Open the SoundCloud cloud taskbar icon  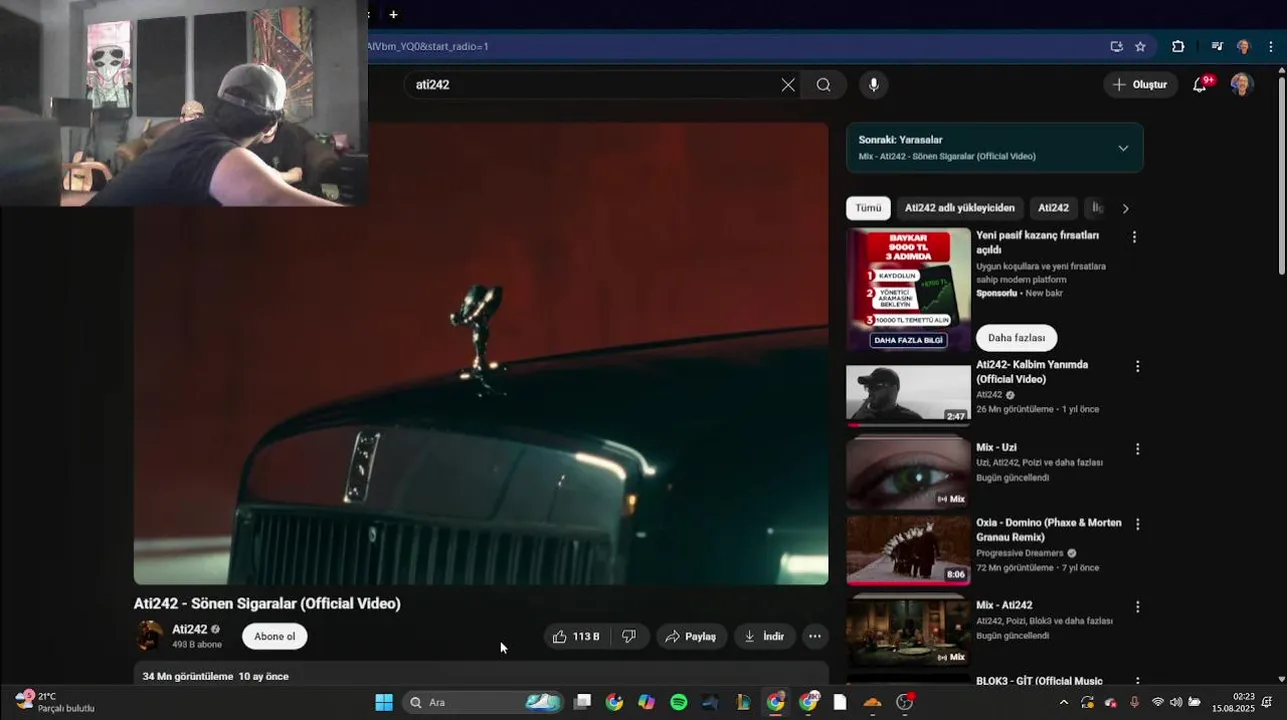pos(872,702)
